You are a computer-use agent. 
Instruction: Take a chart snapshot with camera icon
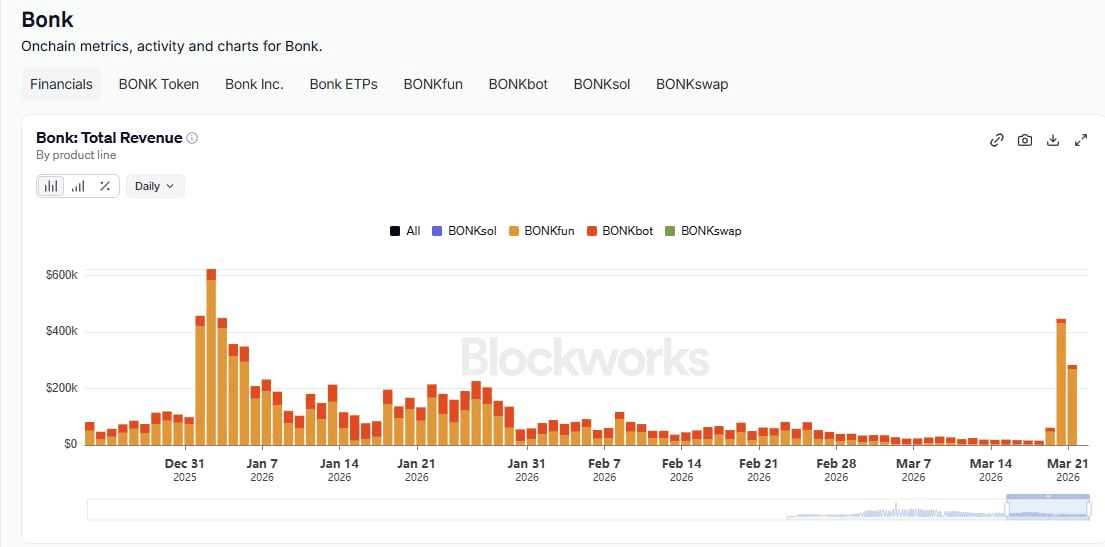[x=1025, y=140]
